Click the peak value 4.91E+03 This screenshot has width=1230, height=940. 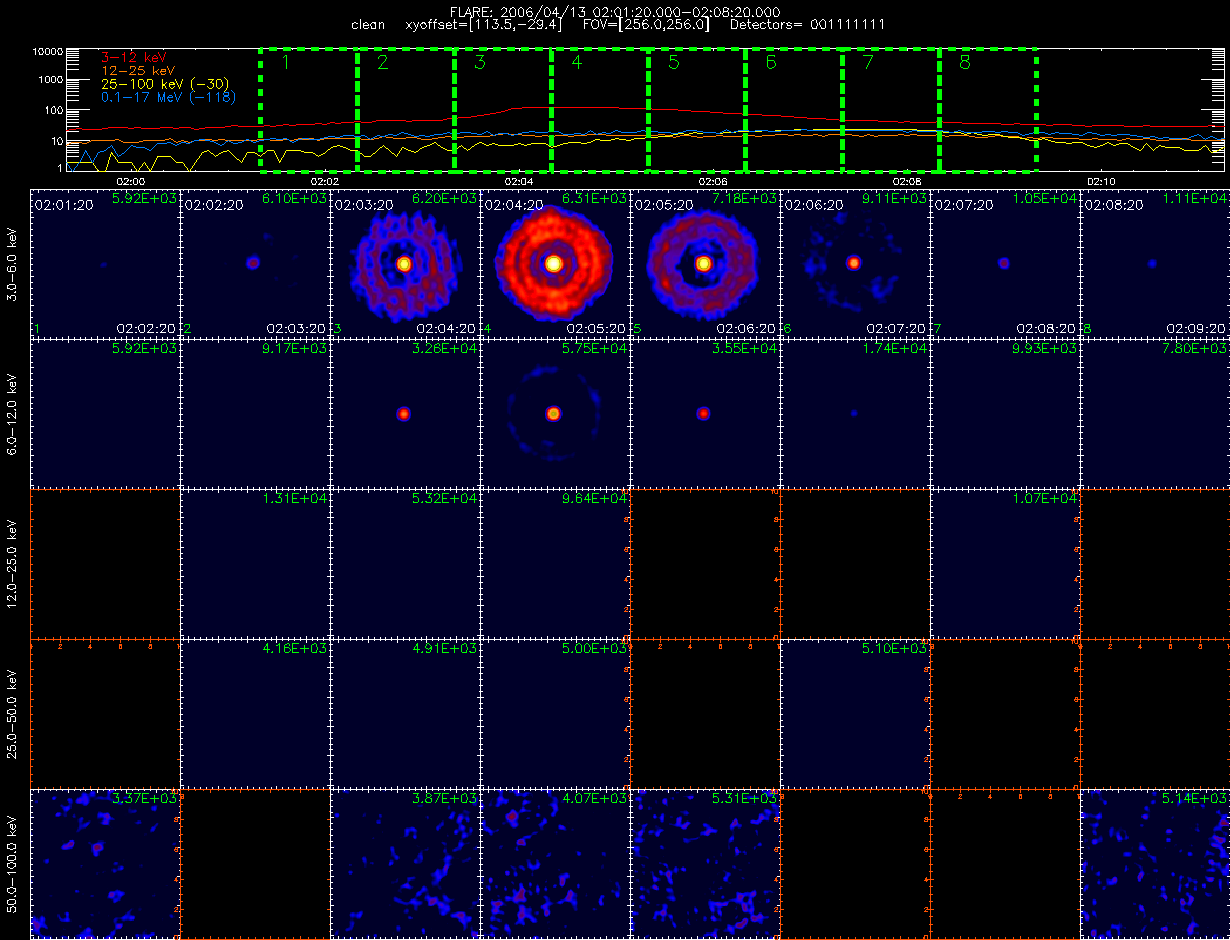click(445, 648)
